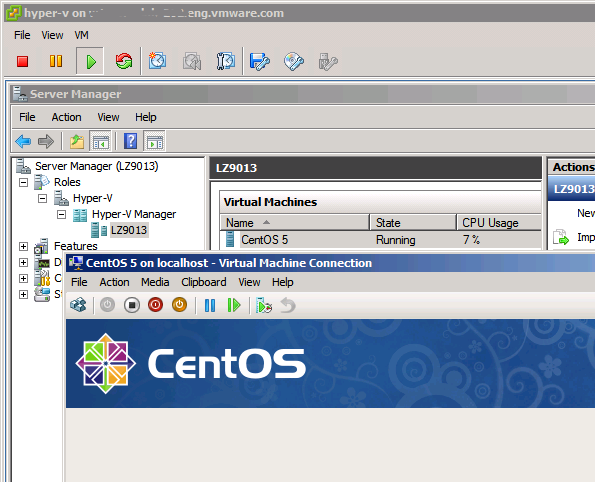Toggle the show/hide console tree icon
Image resolution: width=595 pixels, height=482 pixels.
[101, 142]
